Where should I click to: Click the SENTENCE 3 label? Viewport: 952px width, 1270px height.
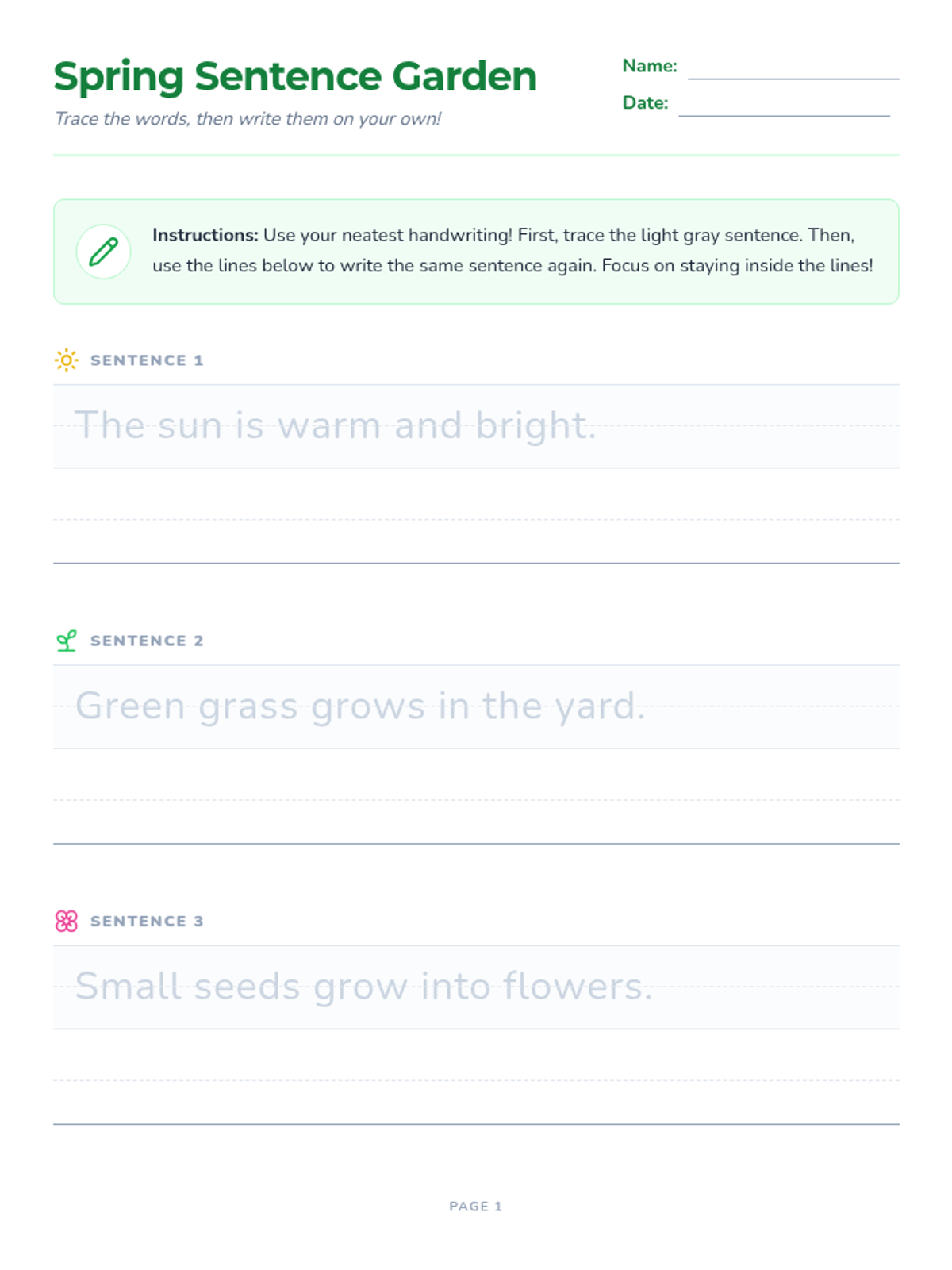pyautogui.click(x=147, y=921)
